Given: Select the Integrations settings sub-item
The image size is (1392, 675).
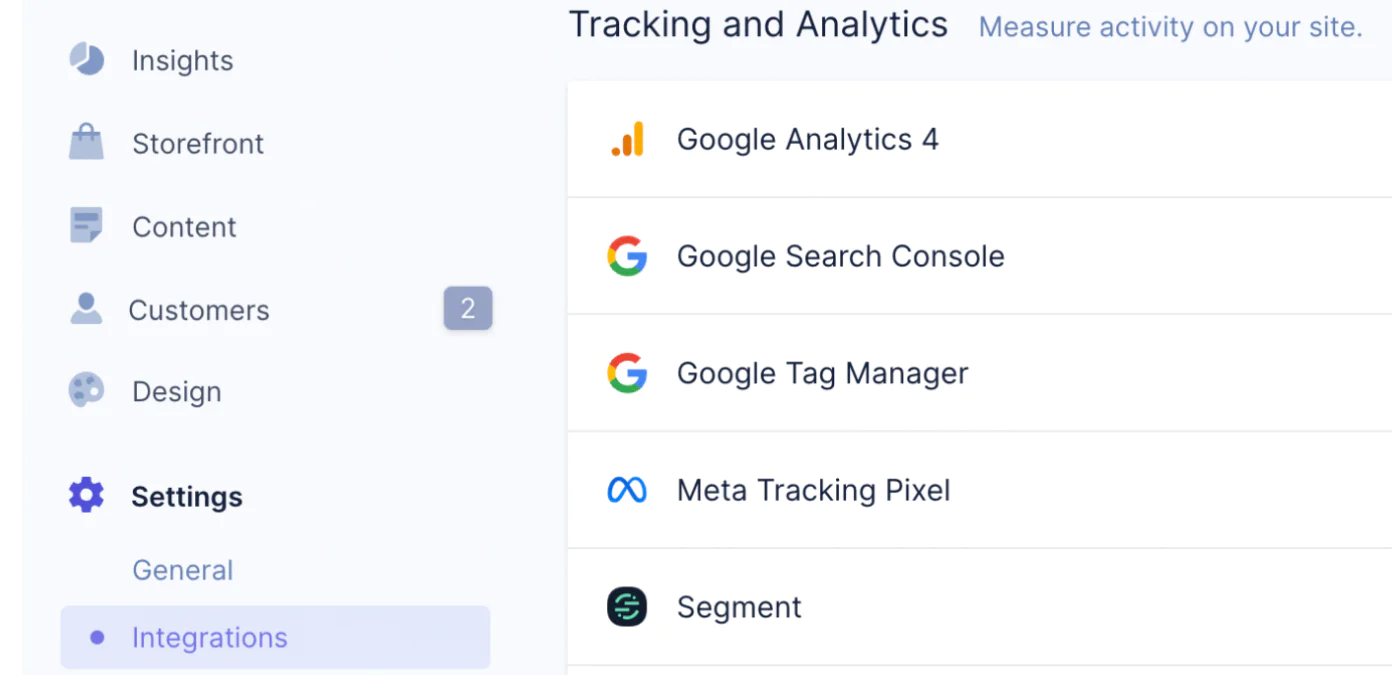Looking at the screenshot, I should point(209,637).
